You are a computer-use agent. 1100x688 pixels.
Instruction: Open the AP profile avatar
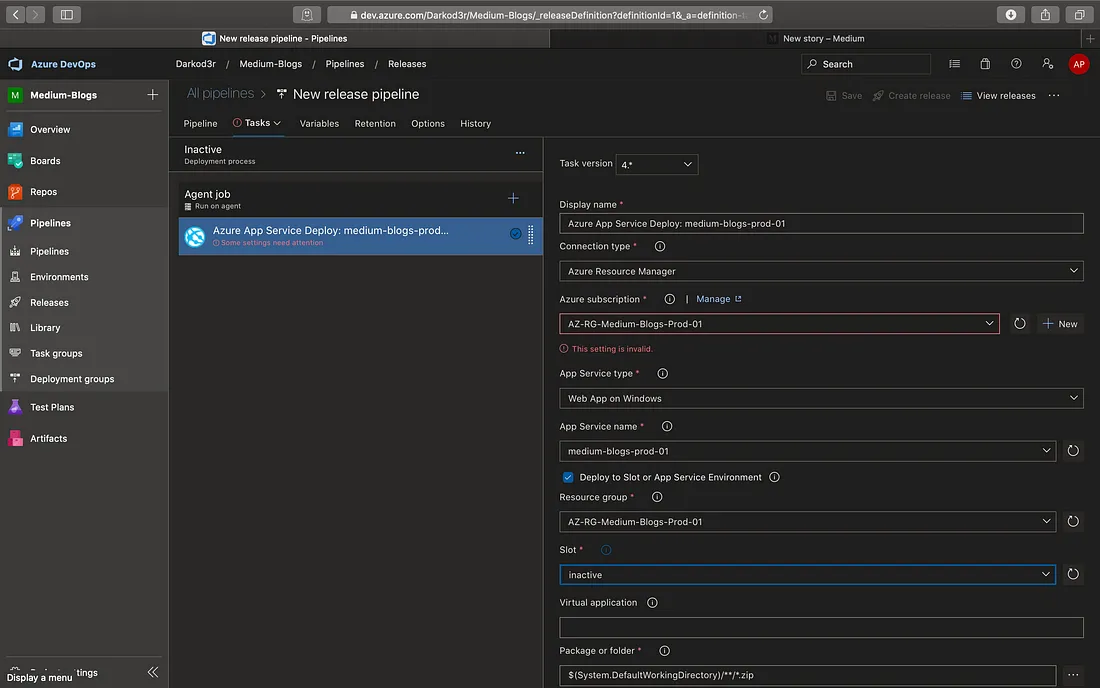pyautogui.click(x=1079, y=64)
